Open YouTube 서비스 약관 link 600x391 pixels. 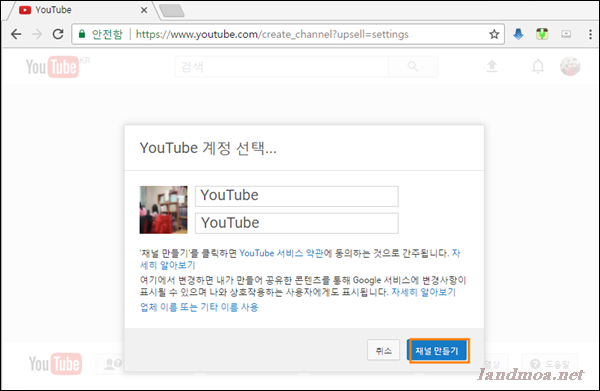click(281, 253)
